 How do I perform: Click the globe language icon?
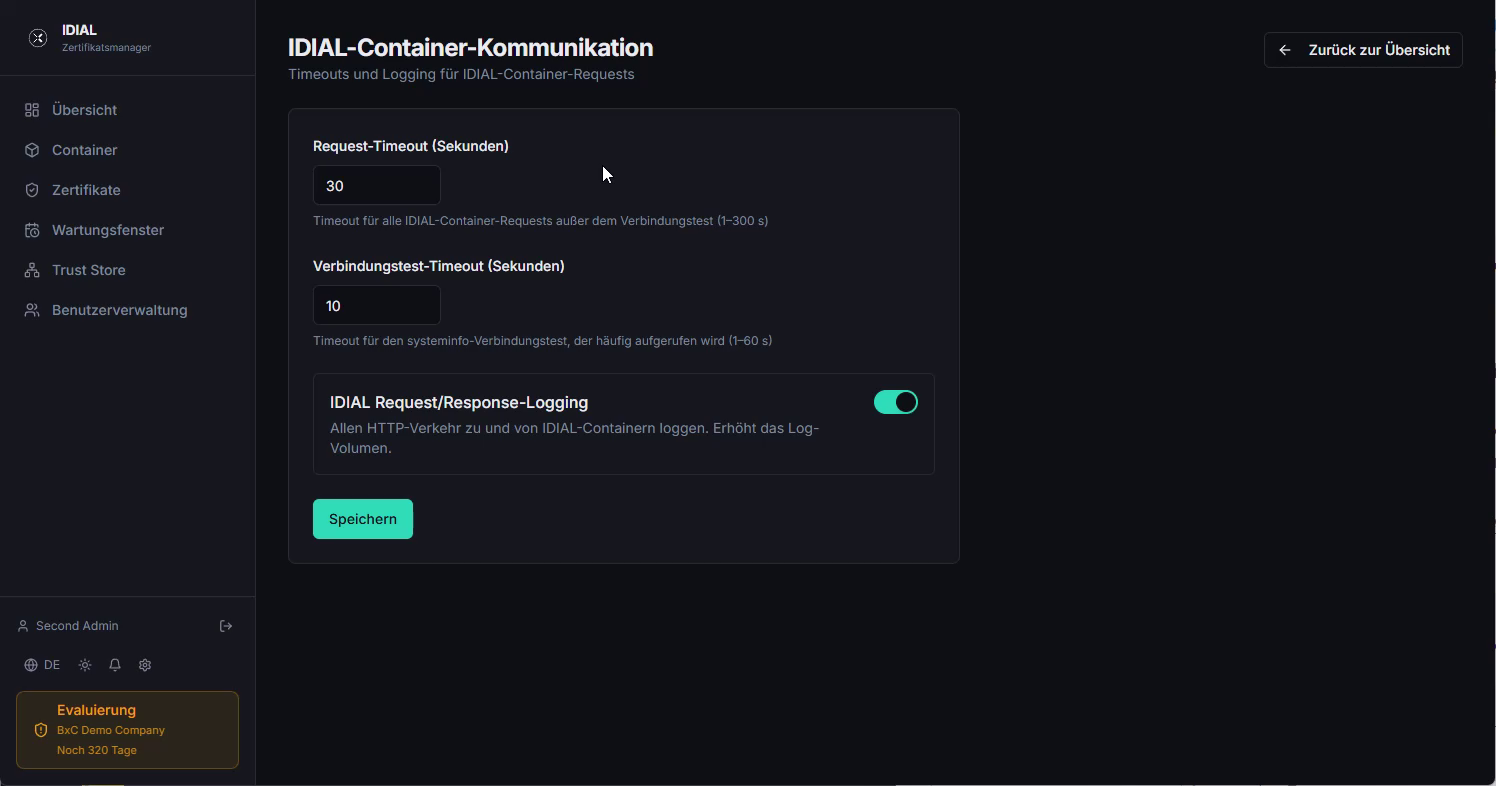pos(31,665)
